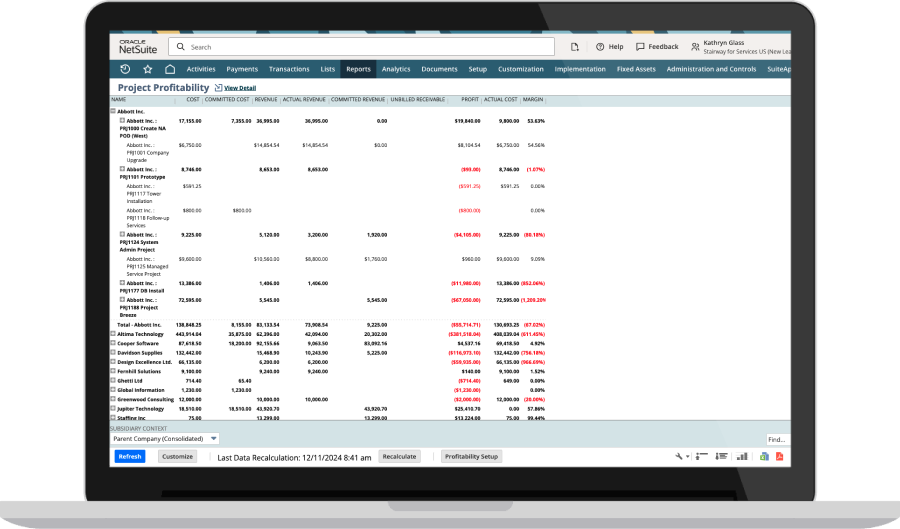Viewport: 900px width, 529px height.
Task: Open the wrench options icon
Action: [x=678, y=456]
